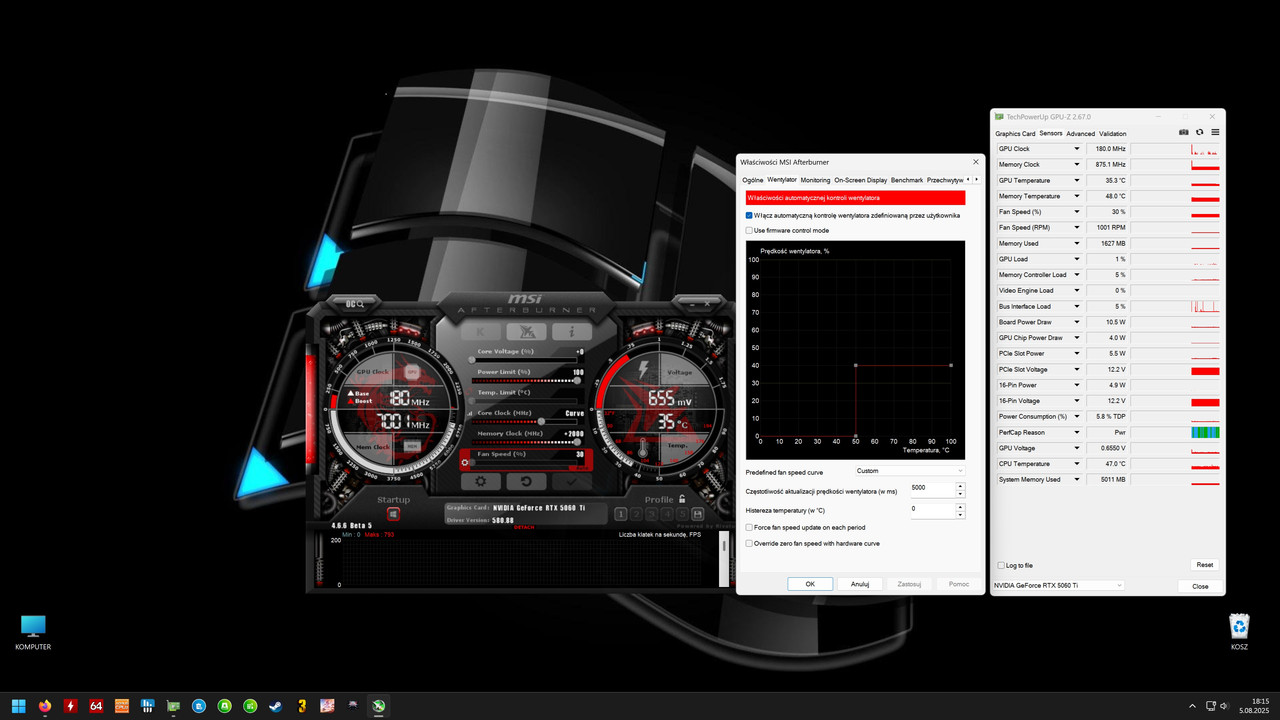1280x720 pixels.
Task: Enable Use firmware control mode
Action: [749, 230]
